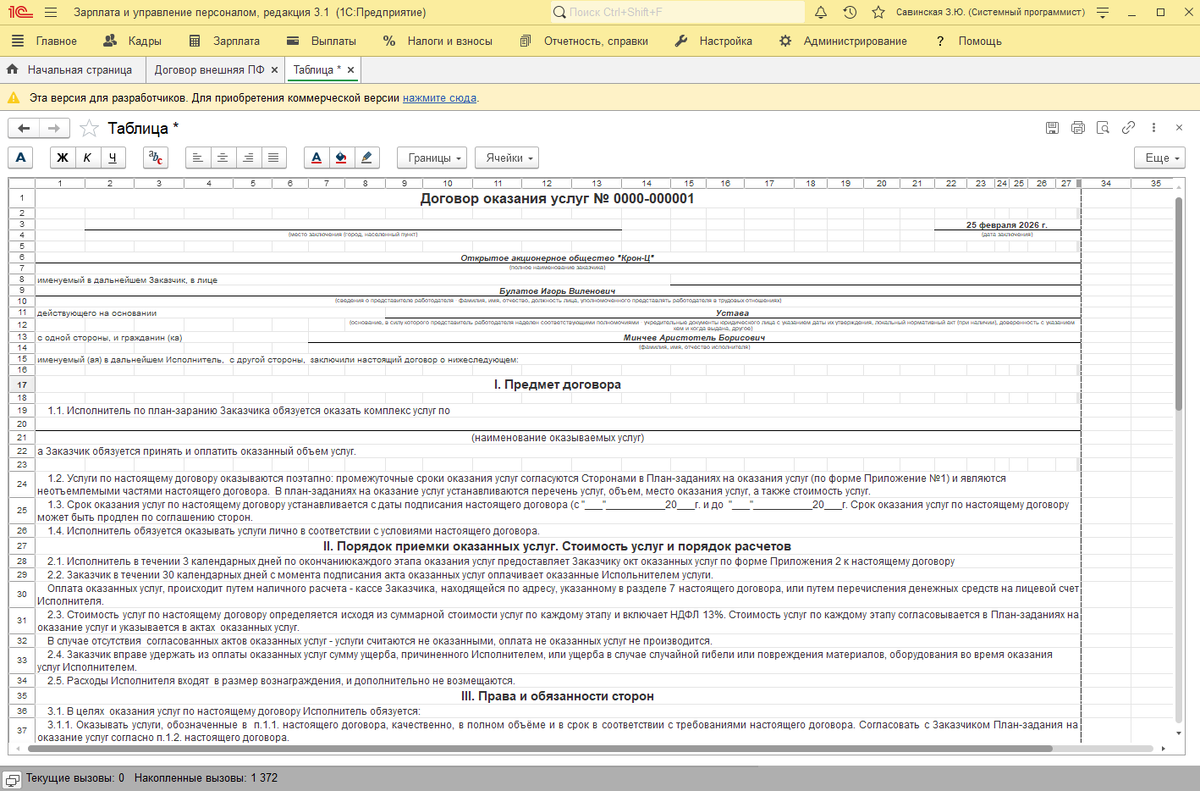Select cell Открытое акционерное общество "Крон-Ц"
The width and height of the screenshot is (1200, 791).
557,258
